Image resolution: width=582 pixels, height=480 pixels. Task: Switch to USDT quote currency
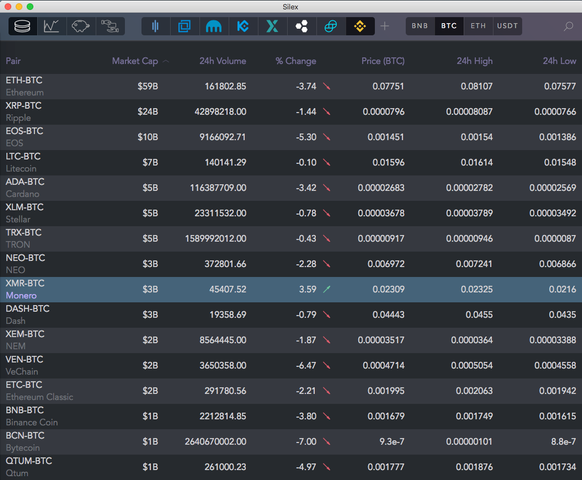pos(507,26)
